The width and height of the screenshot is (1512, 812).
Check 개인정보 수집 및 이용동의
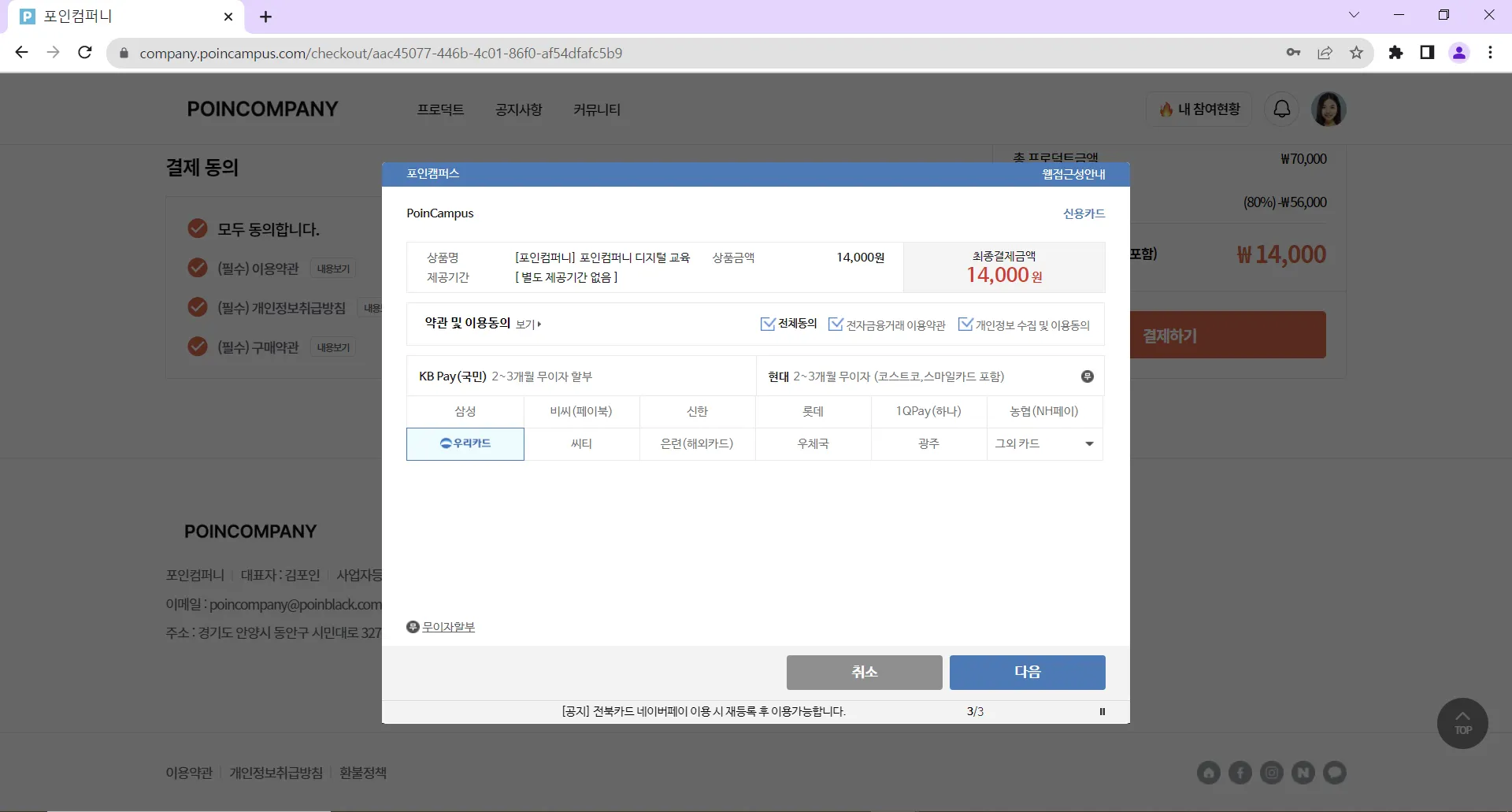pyautogui.click(x=965, y=324)
